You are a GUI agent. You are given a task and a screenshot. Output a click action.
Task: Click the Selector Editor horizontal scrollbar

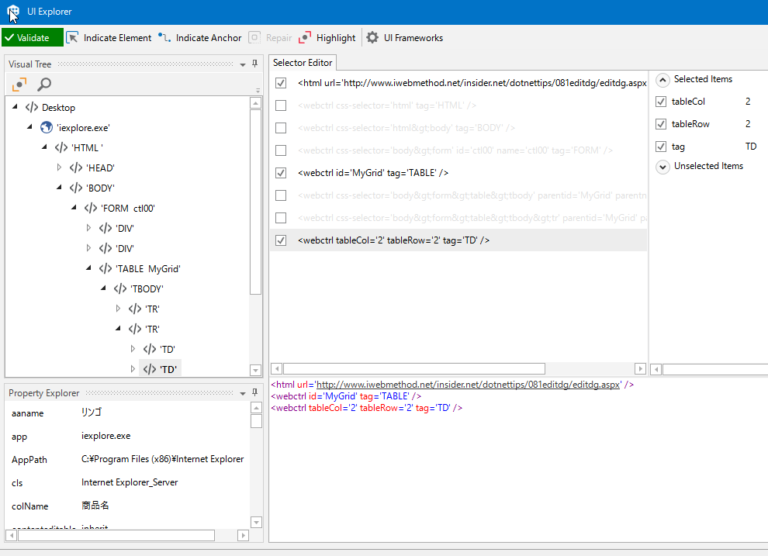tap(418, 369)
